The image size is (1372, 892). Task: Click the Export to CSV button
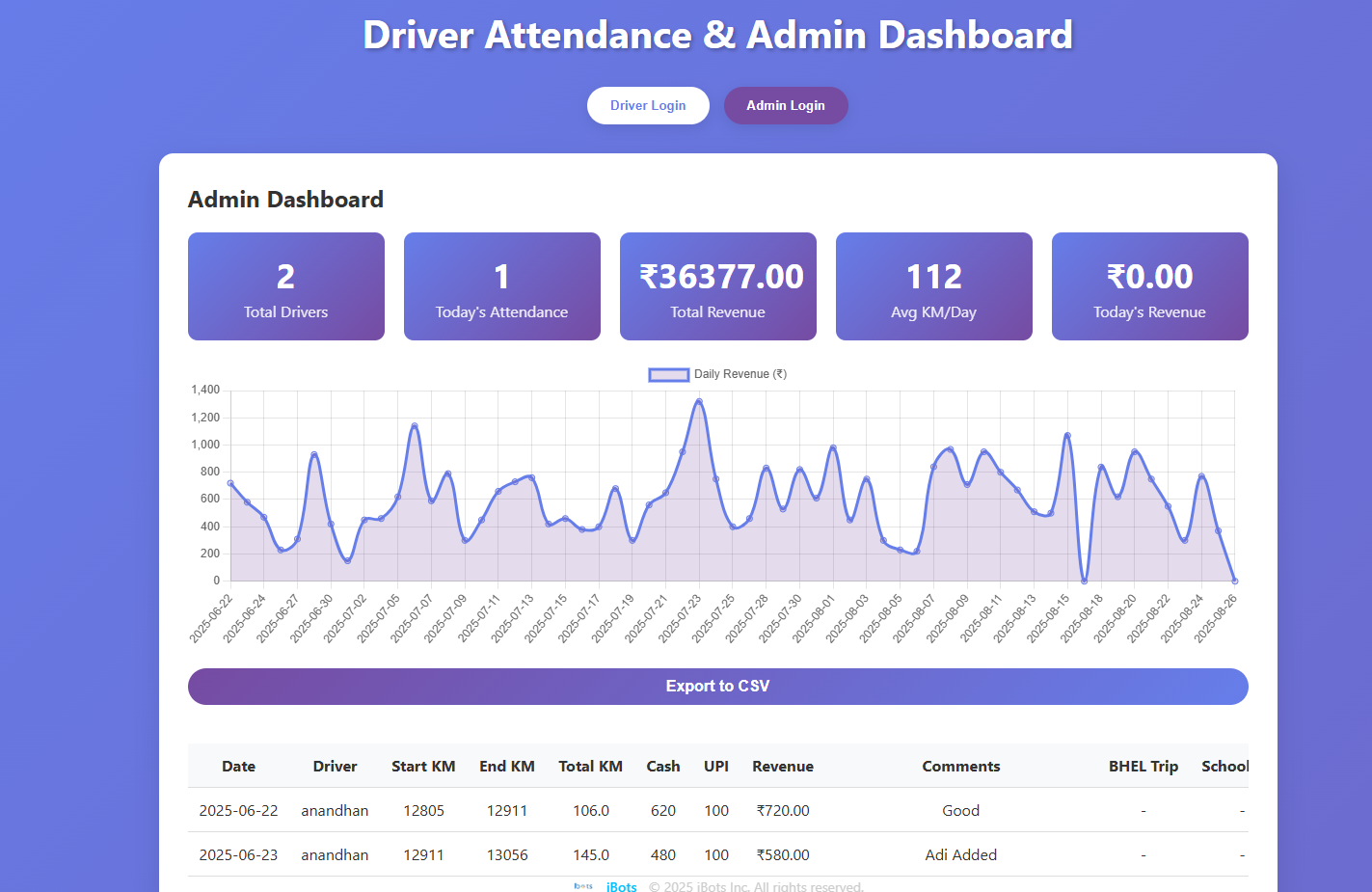tap(717, 686)
